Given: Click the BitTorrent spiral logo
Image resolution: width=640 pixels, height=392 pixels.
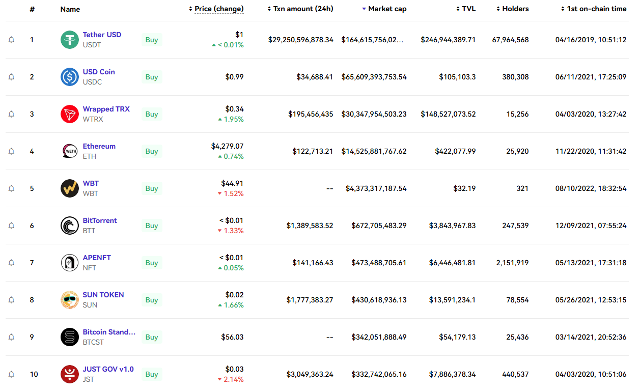Looking at the screenshot, I should (x=69, y=225).
